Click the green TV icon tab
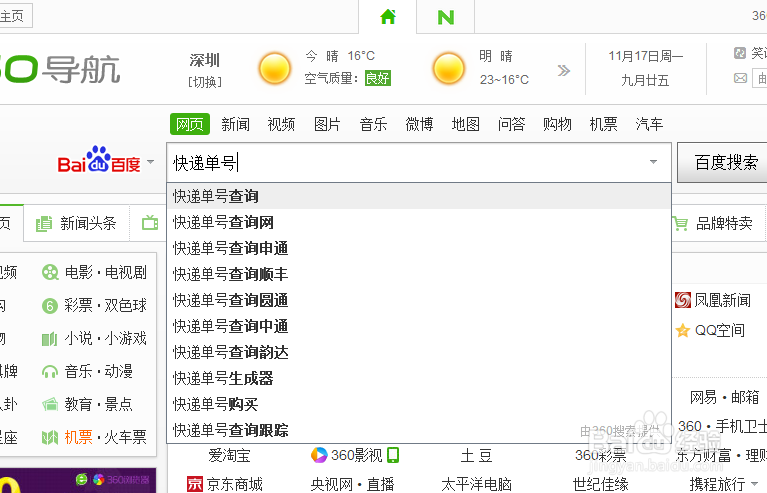 (150, 223)
